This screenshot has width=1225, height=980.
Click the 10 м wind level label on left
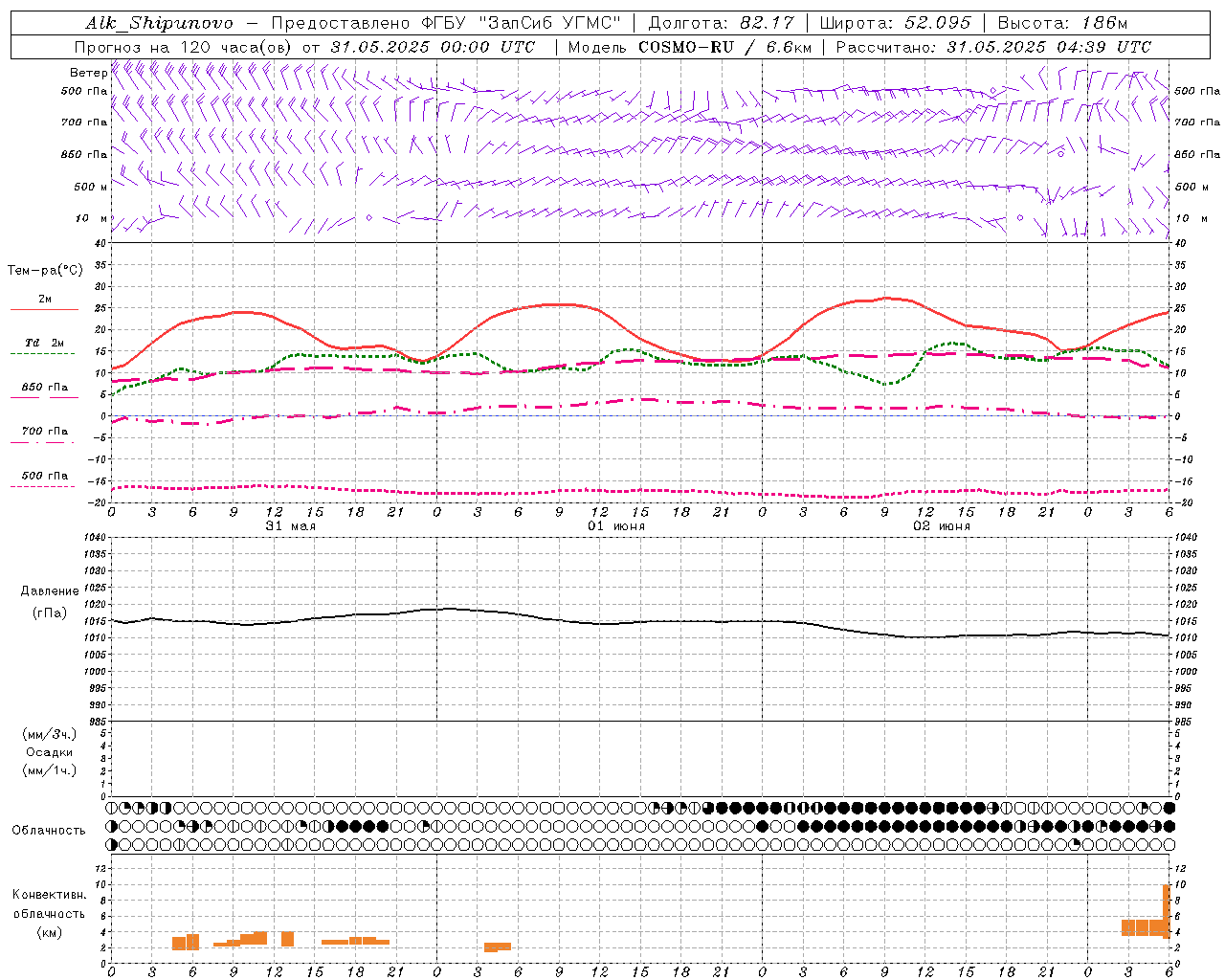coord(91,218)
